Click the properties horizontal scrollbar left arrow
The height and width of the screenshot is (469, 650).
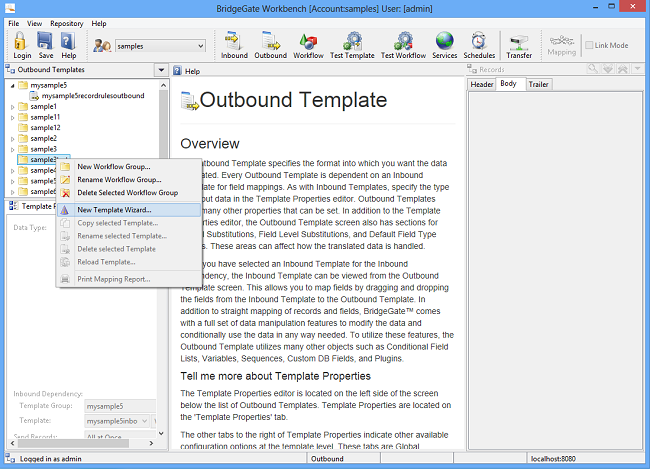click(12, 443)
